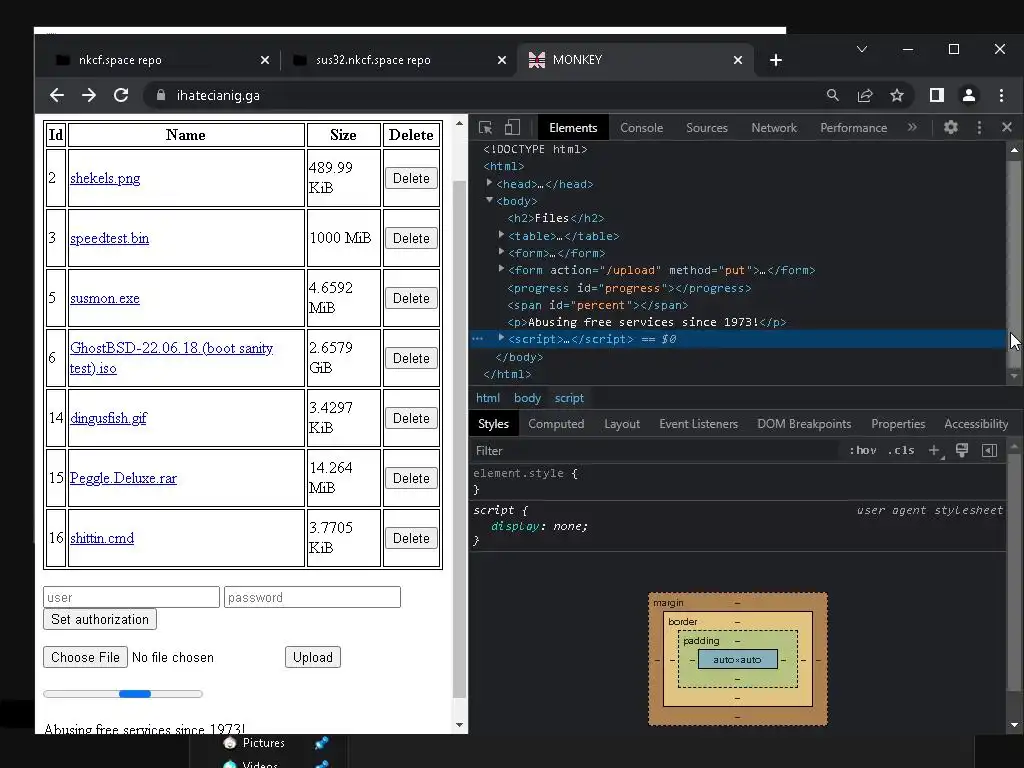Expand the selected script element node

pos(501,338)
